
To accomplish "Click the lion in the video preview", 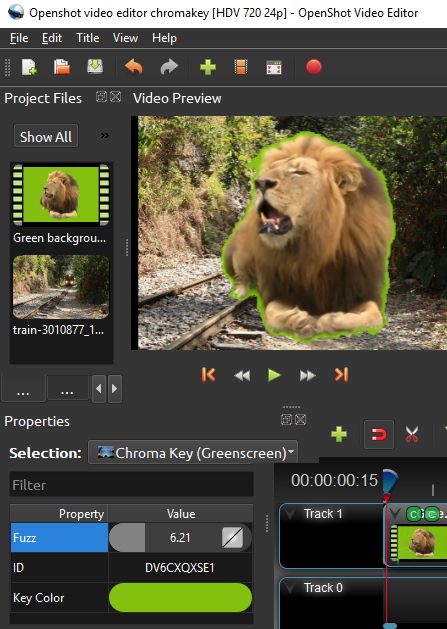I will [x=308, y=236].
